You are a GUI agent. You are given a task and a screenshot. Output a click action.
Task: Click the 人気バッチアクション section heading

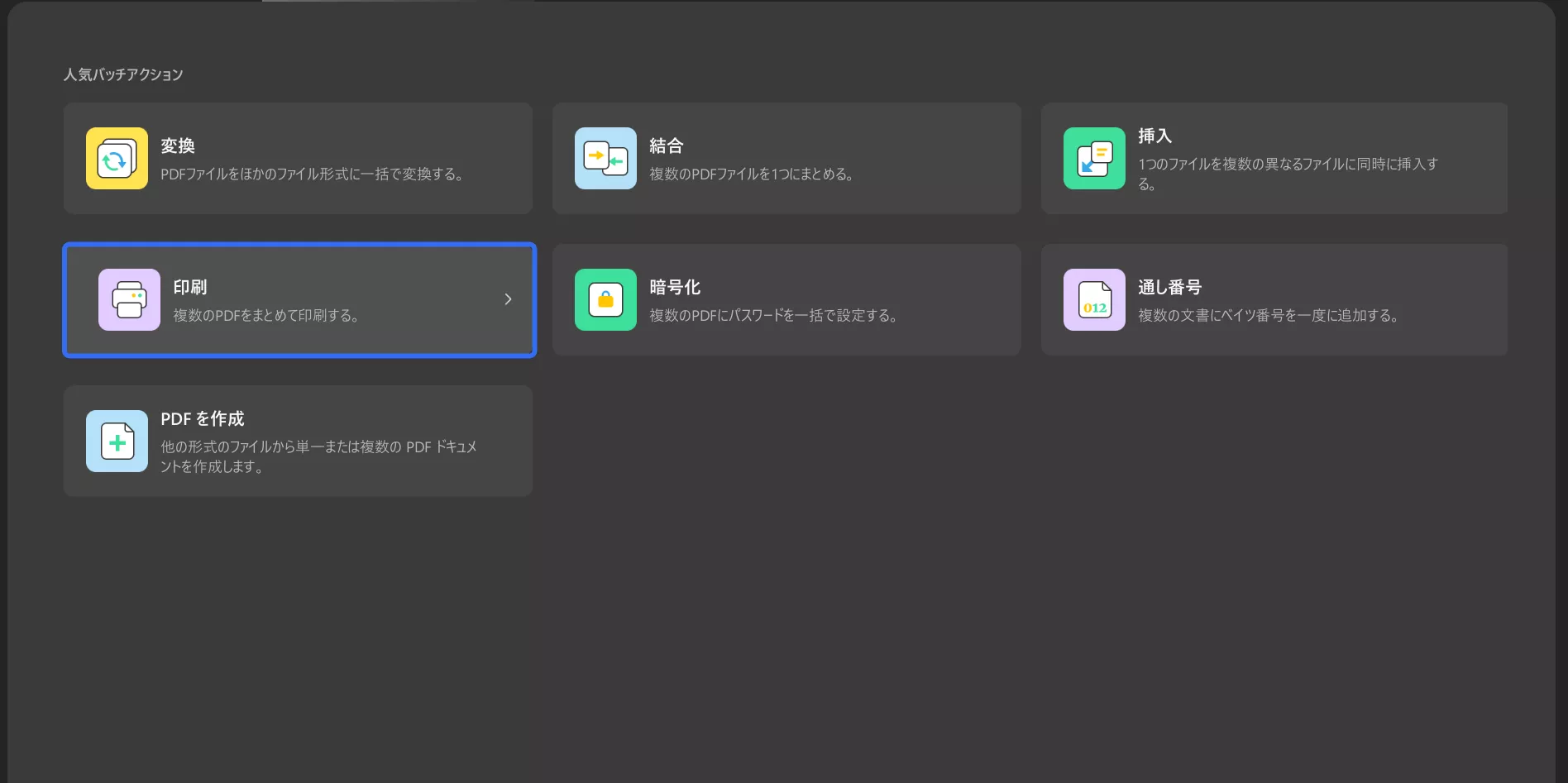click(123, 74)
